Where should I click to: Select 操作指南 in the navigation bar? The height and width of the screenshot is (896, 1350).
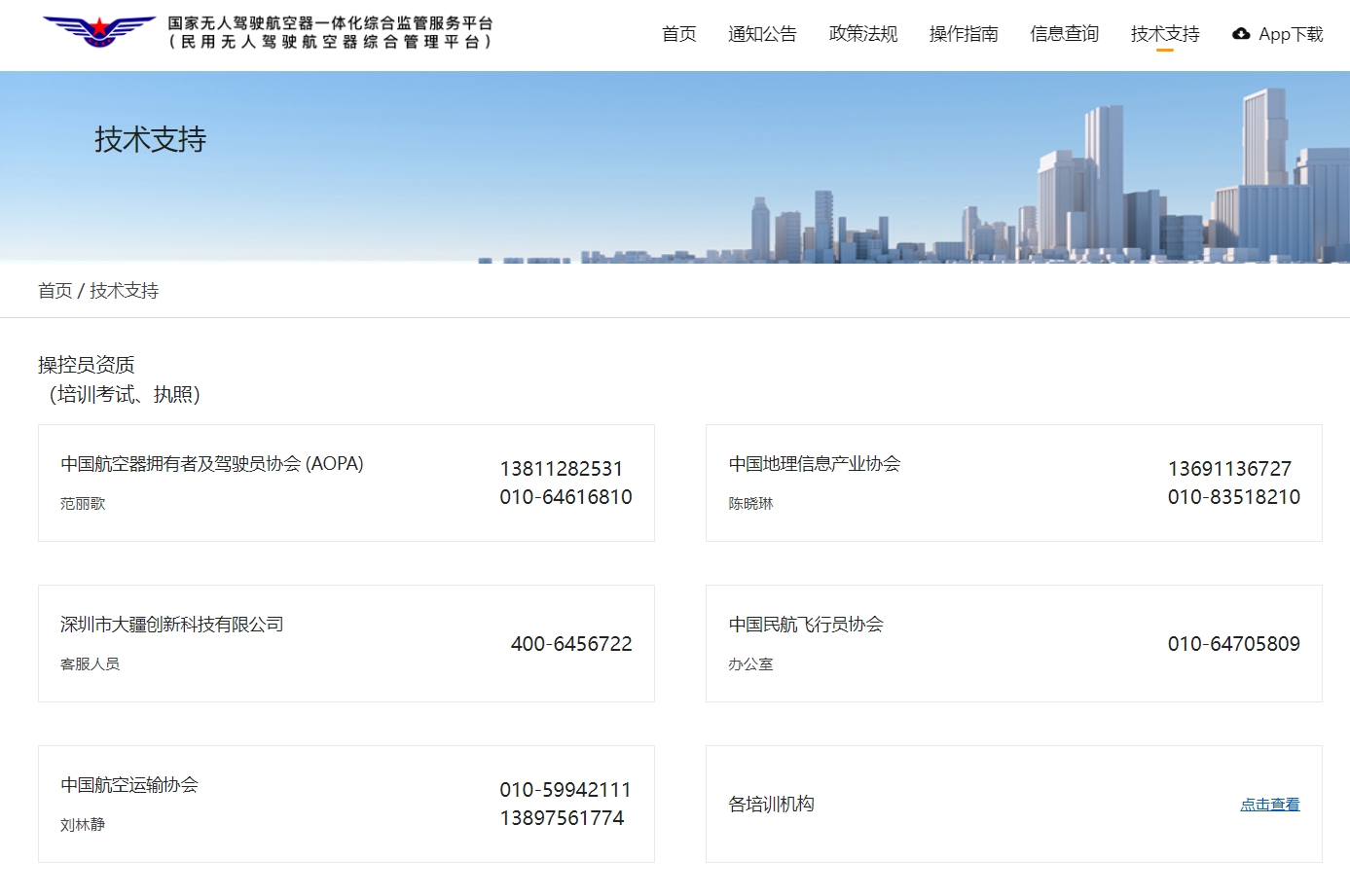(x=964, y=34)
